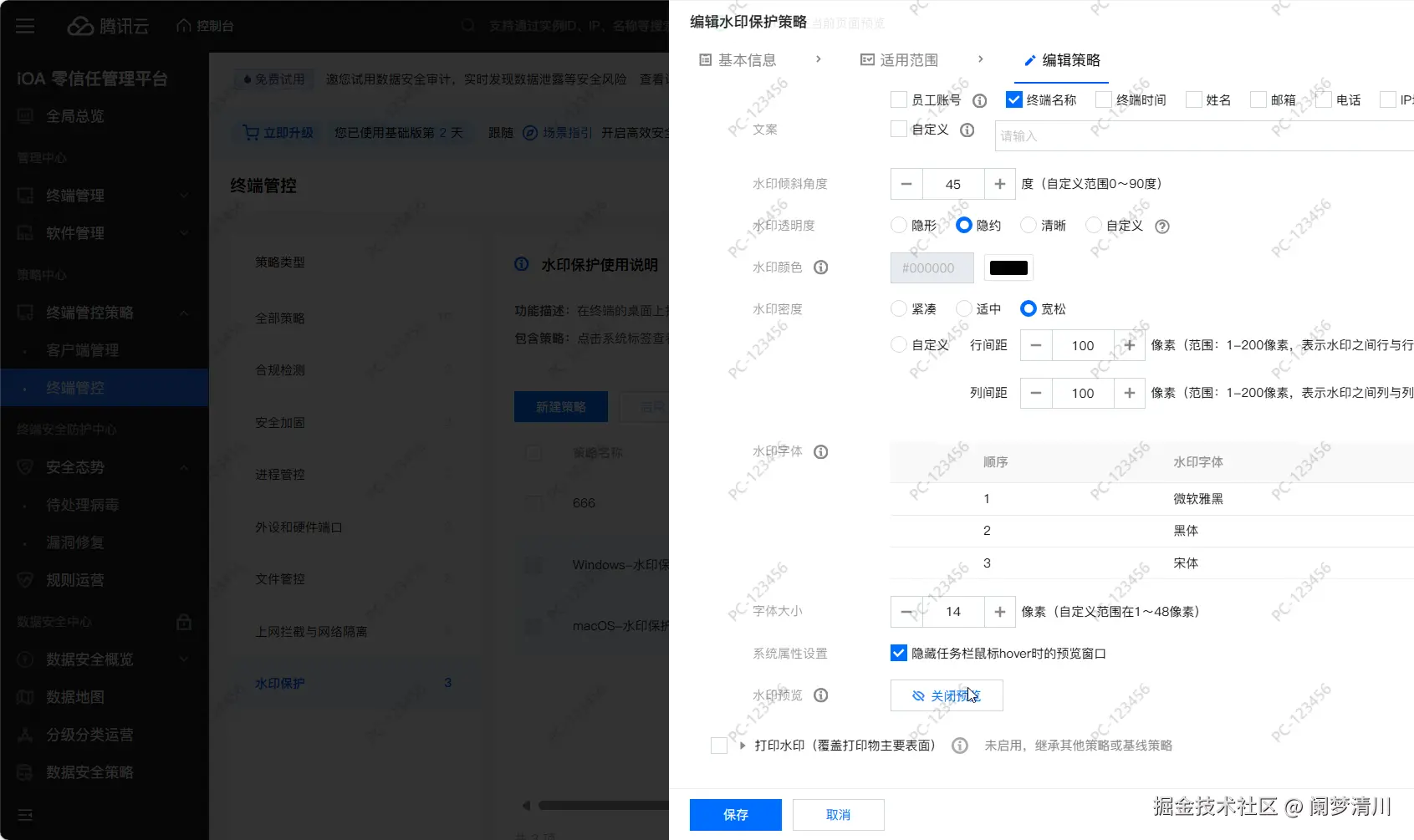Click the 规则运营 shield icon
Image resolution: width=1414 pixels, height=840 pixels.
25,580
